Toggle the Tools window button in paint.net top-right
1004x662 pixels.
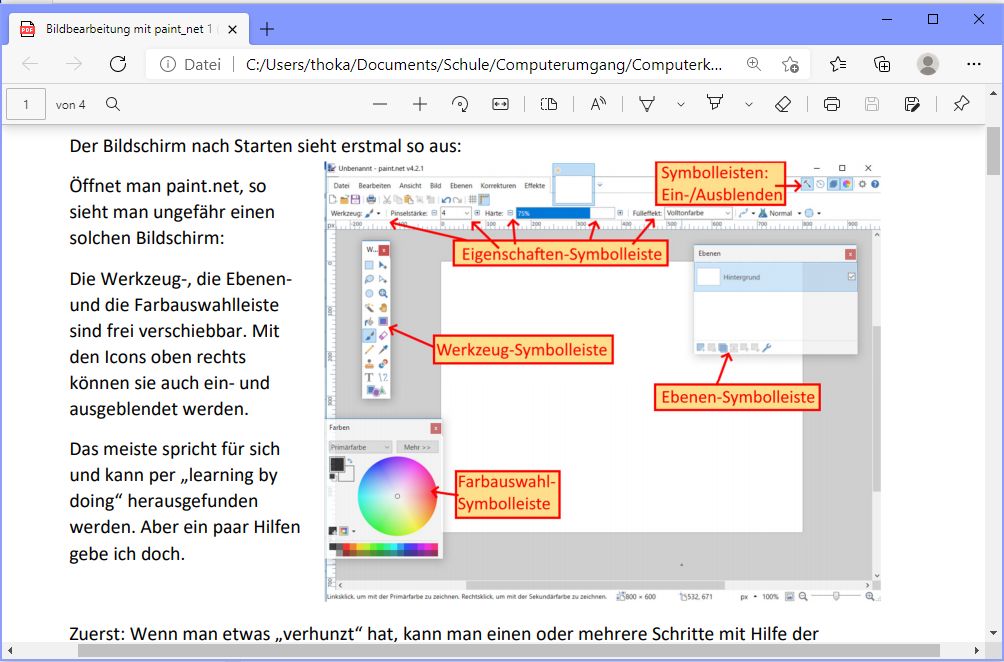(x=807, y=184)
